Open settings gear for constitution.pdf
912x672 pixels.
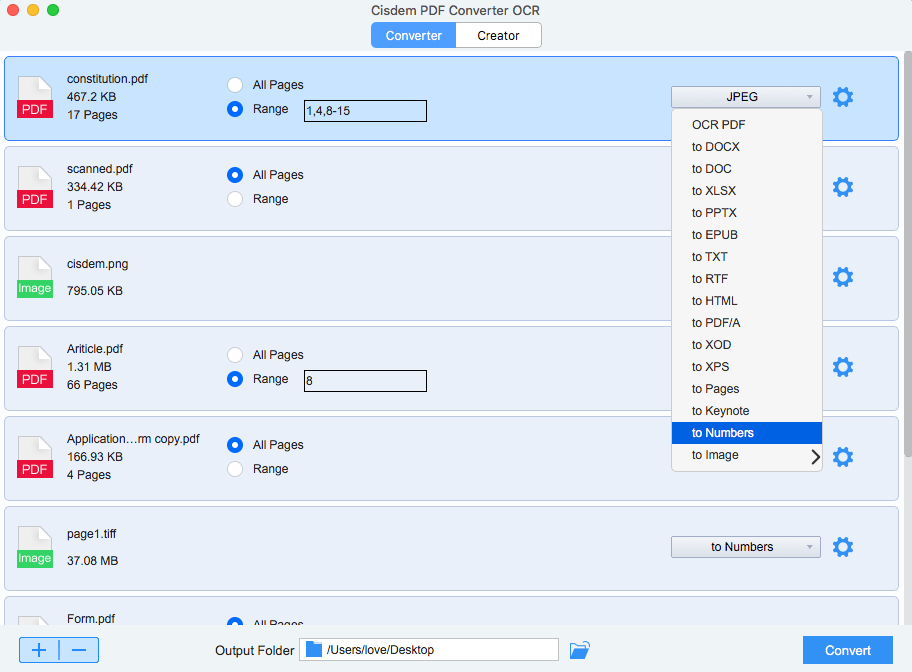tap(843, 97)
